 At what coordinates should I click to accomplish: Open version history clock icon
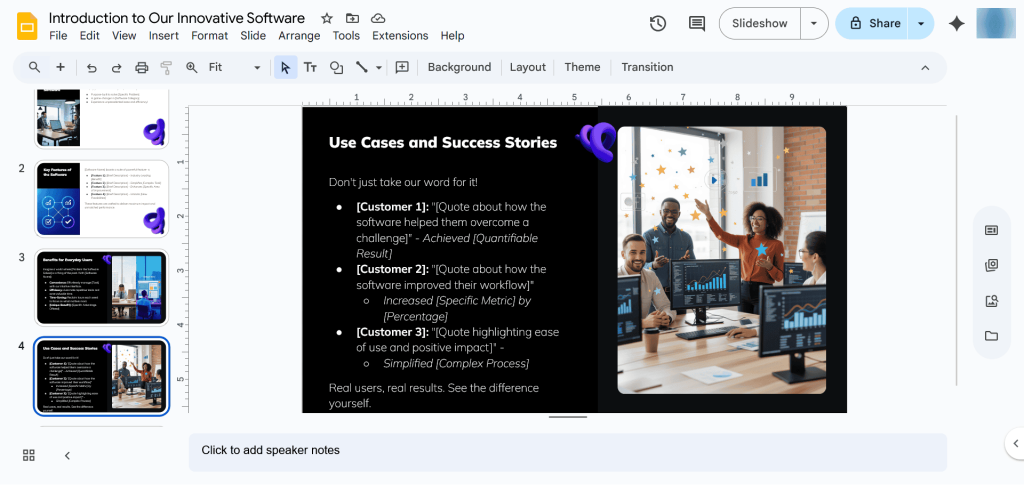point(657,24)
